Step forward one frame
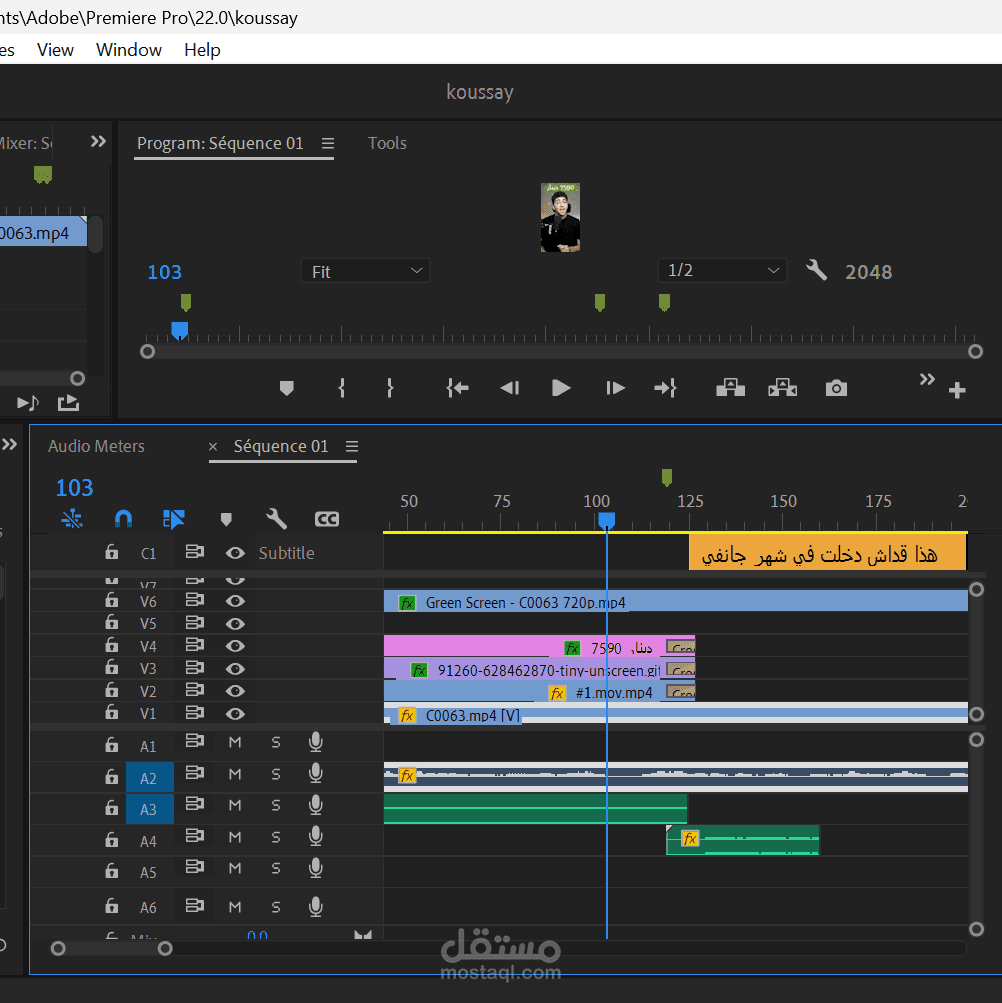1002x1003 pixels. click(x=615, y=388)
